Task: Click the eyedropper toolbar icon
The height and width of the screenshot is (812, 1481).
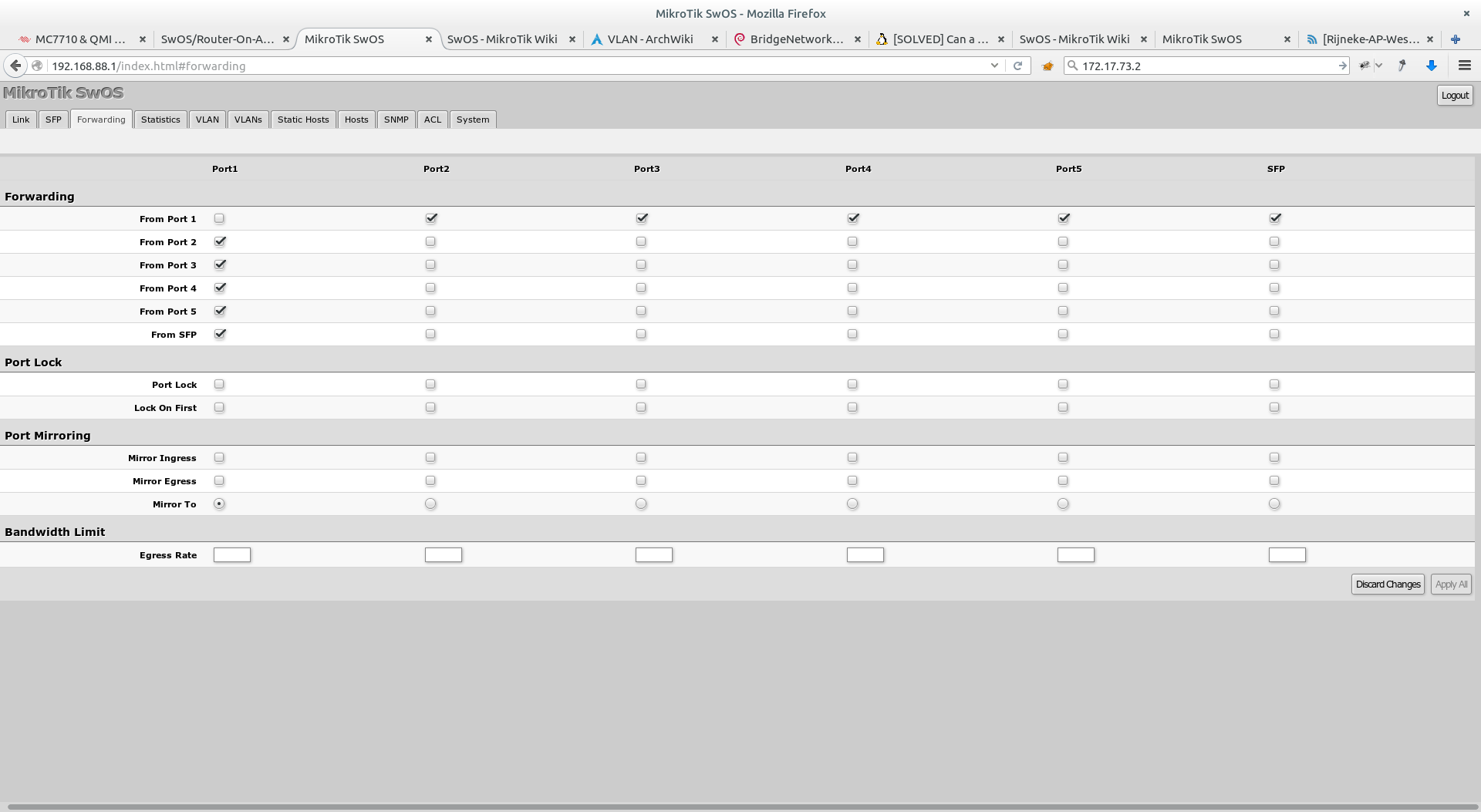Action: [x=1402, y=66]
